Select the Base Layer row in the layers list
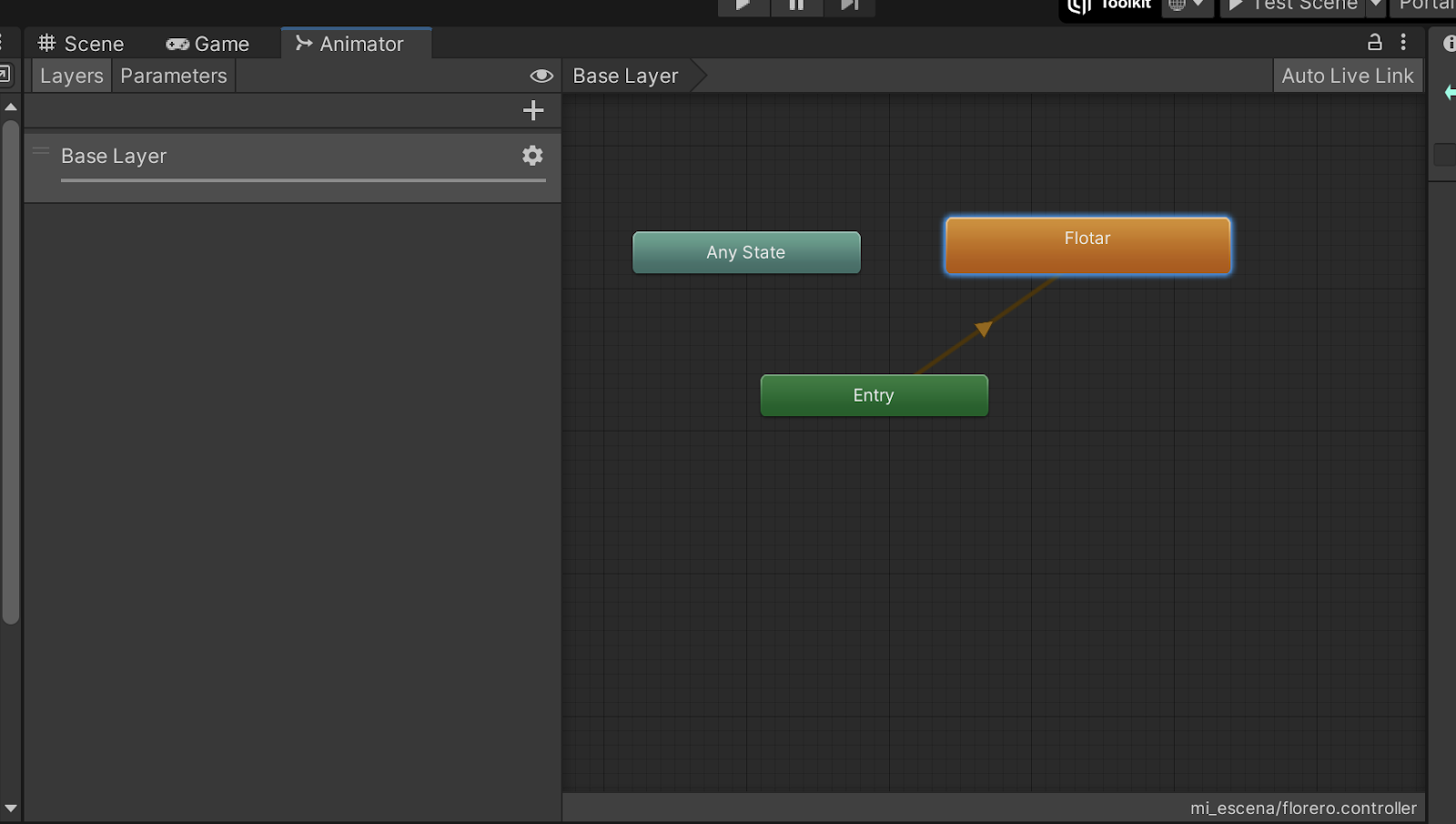The height and width of the screenshot is (824, 1456). (x=292, y=168)
